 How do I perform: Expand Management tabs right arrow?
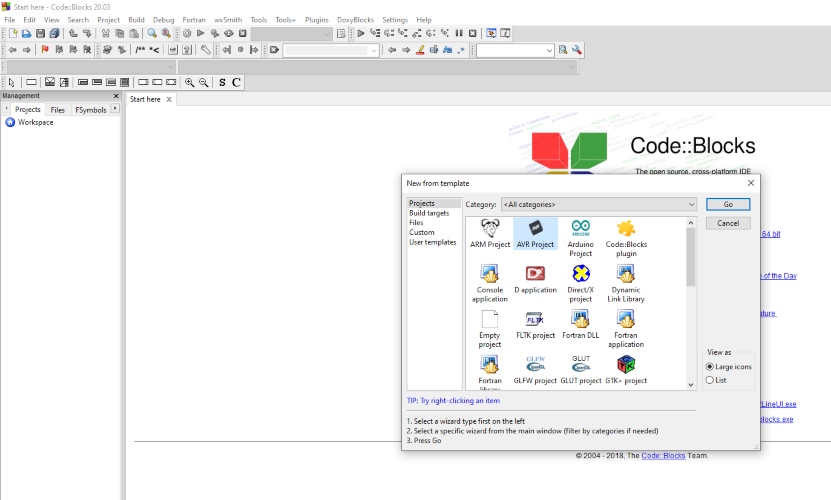click(x=115, y=109)
